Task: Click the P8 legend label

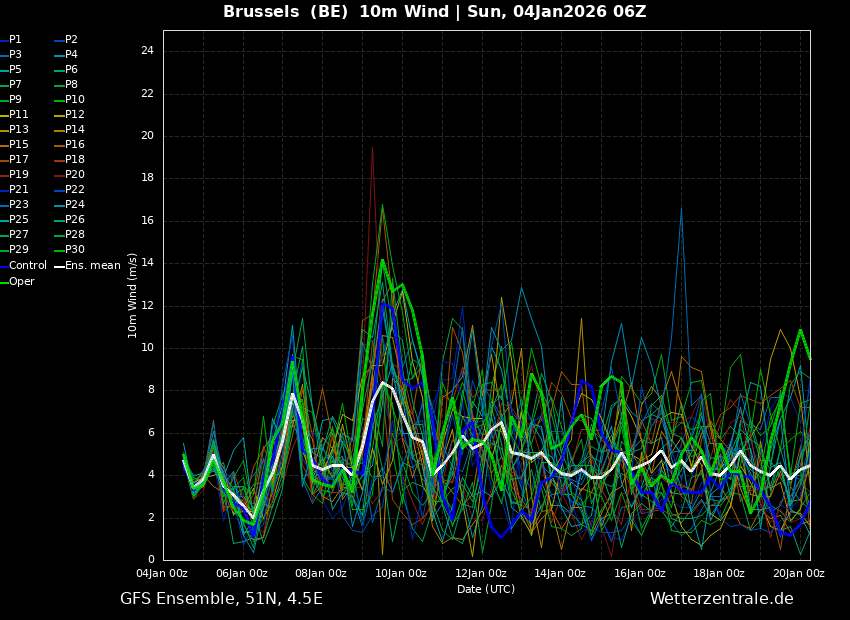Action: [72, 85]
